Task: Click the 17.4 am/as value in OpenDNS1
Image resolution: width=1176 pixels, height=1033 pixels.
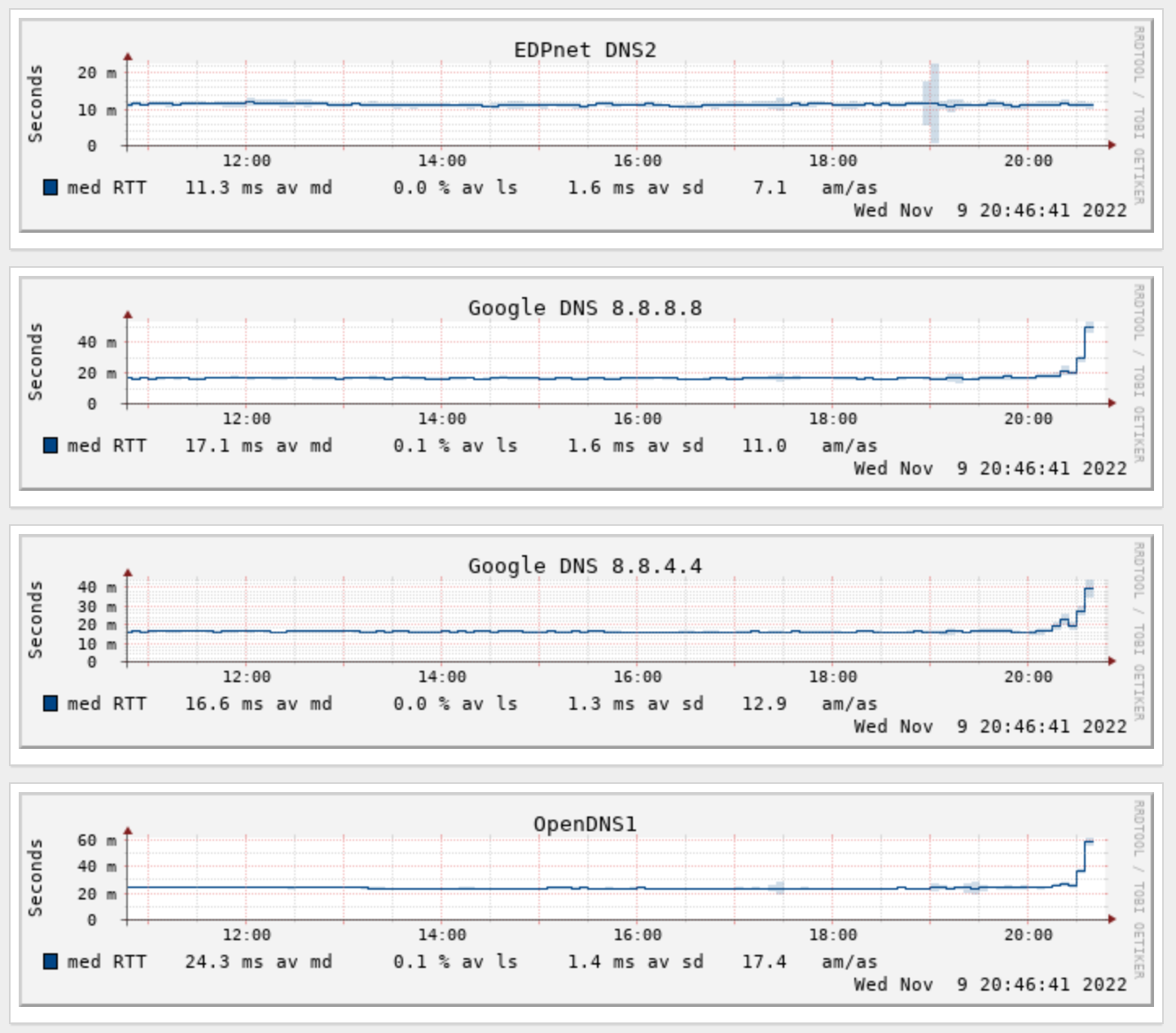Action: click(x=764, y=962)
